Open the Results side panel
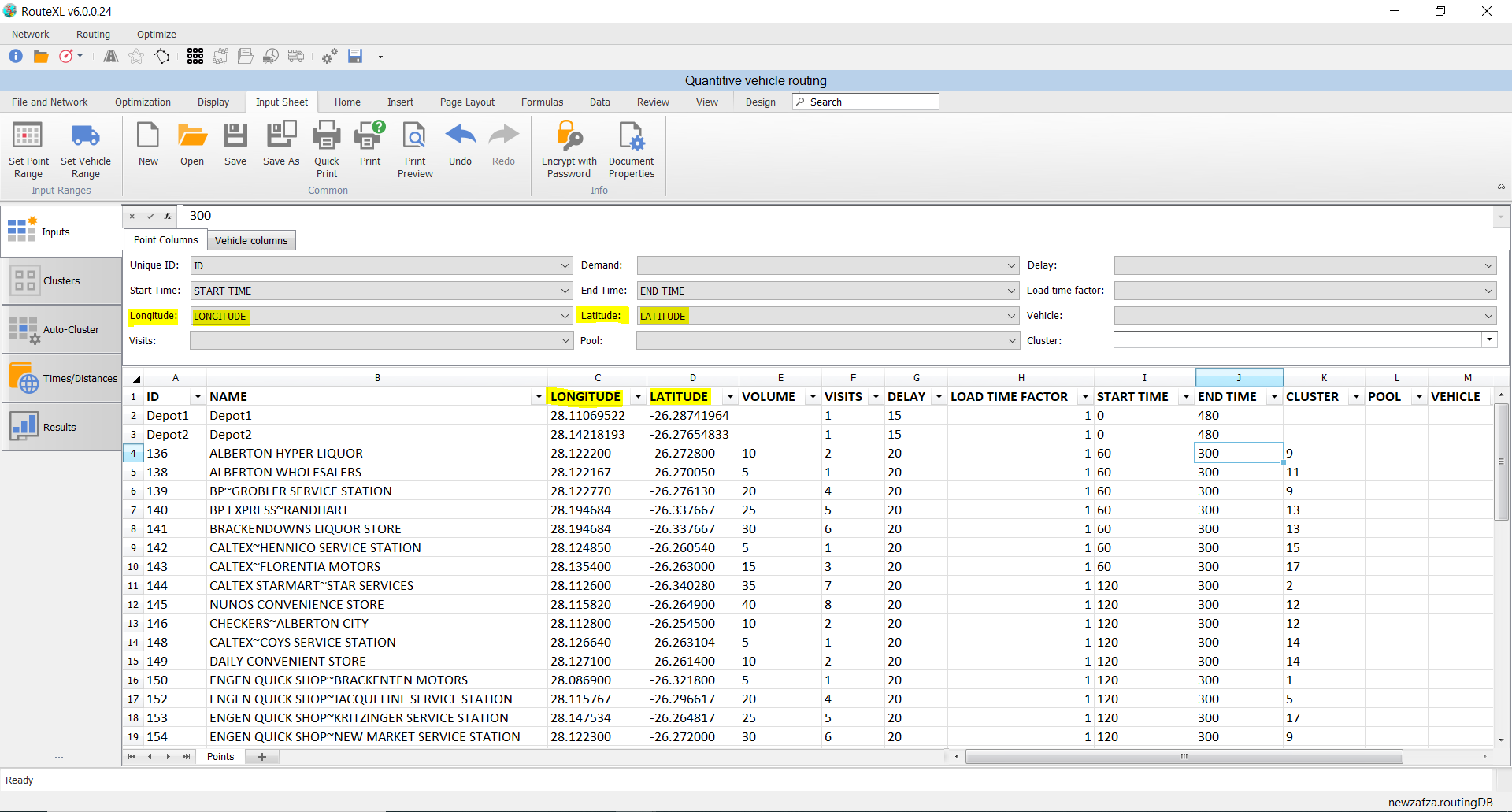 click(x=61, y=427)
